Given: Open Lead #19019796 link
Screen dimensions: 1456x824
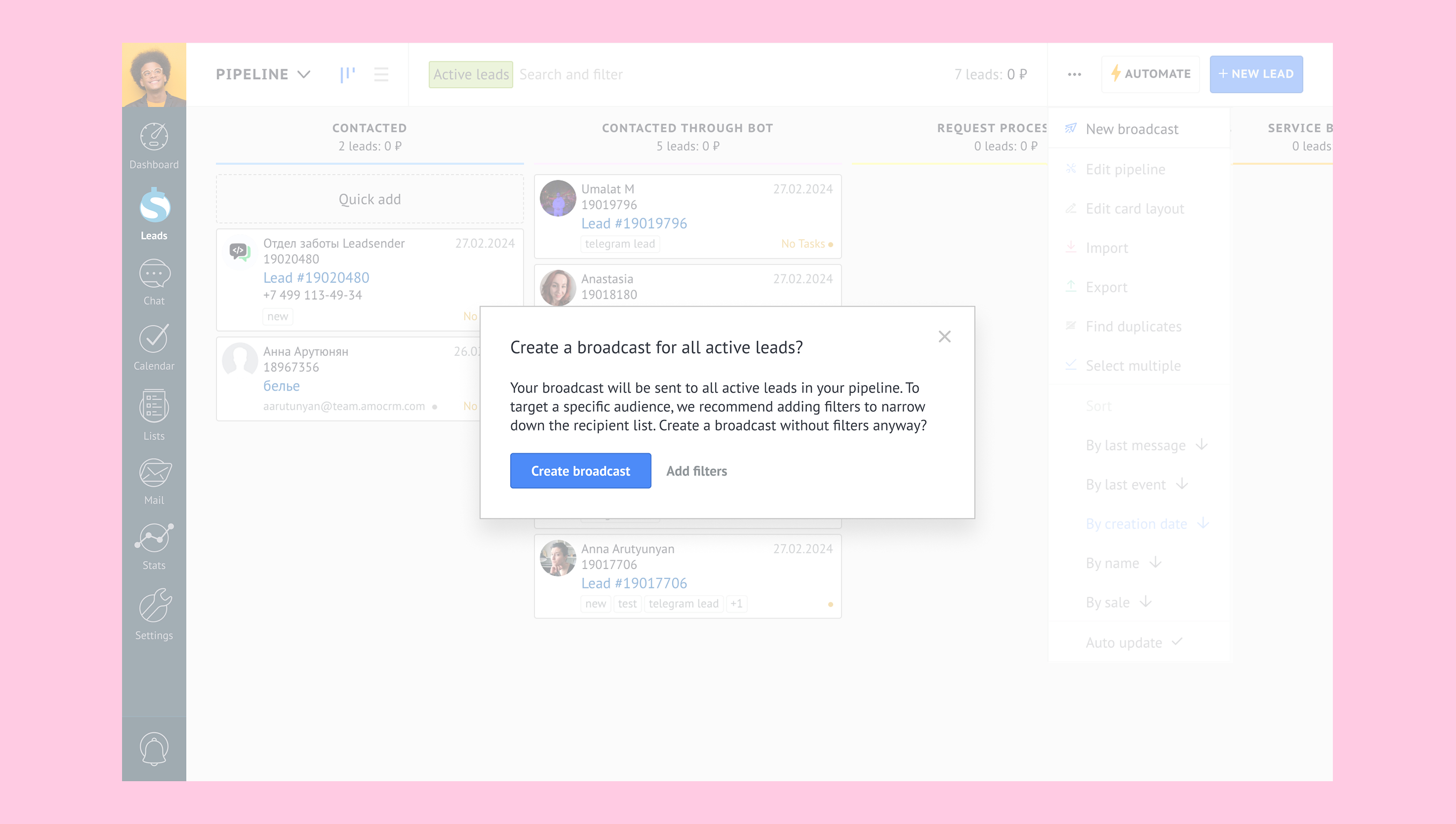Looking at the screenshot, I should 633,224.
